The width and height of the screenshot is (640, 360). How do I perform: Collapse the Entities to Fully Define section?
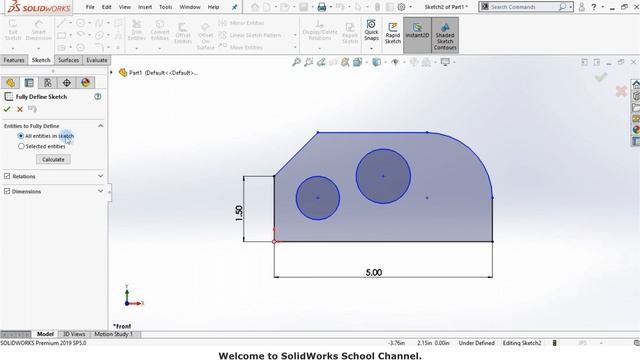pos(100,126)
